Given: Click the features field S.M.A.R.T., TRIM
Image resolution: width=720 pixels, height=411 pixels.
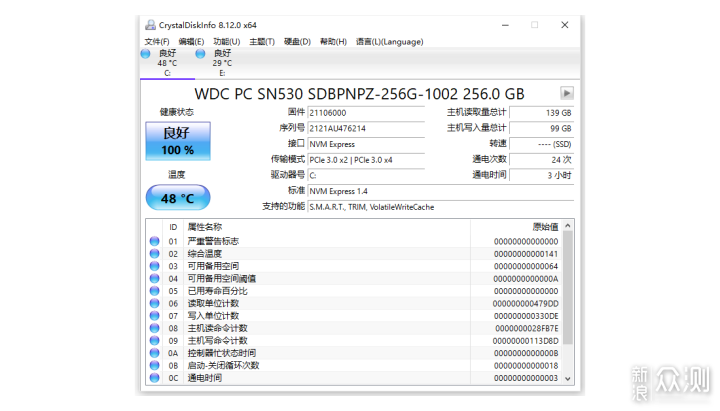Looking at the screenshot, I should click(441, 207).
